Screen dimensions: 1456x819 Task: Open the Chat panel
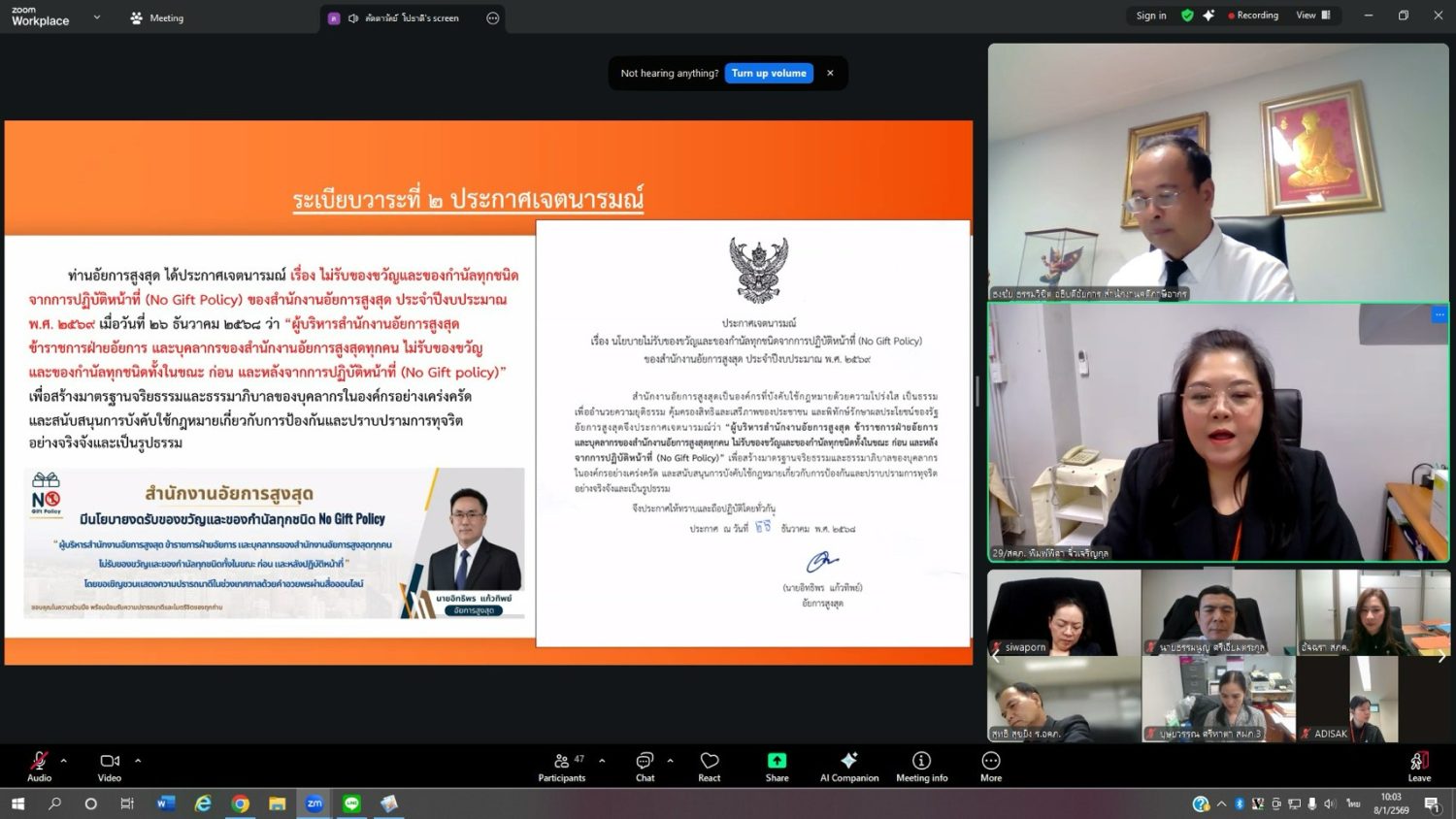click(645, 765)
